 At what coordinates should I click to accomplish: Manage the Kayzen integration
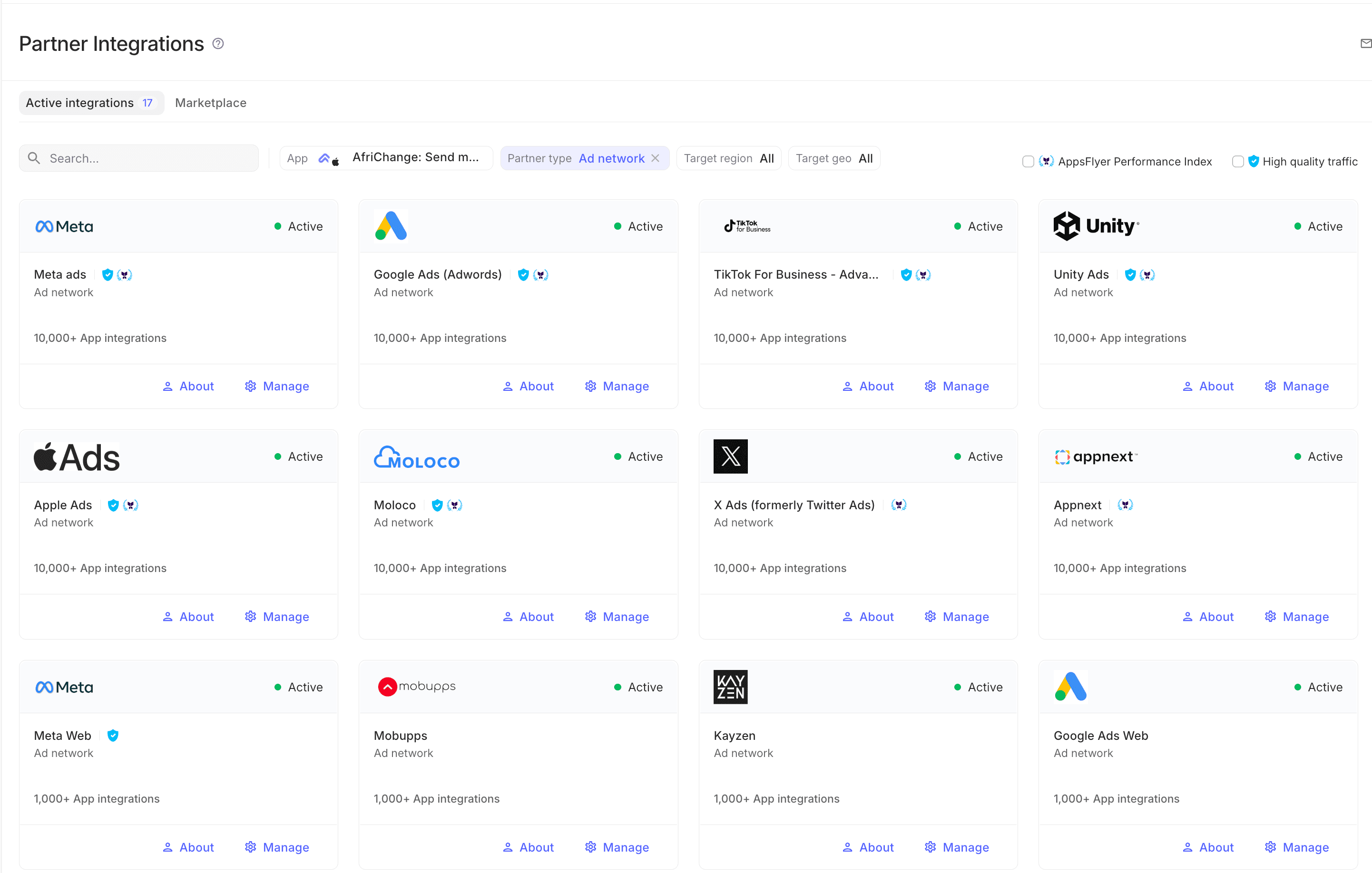click(957, 847)
